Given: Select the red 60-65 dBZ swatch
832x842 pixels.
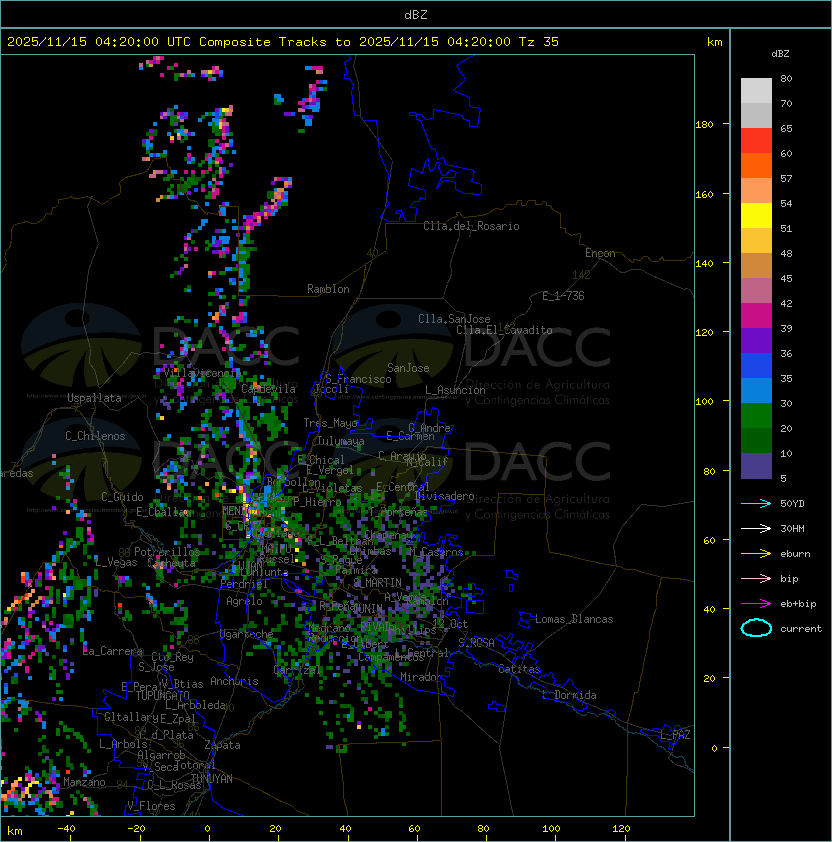Looking at the screenshot, I should [x=756, y=141].
